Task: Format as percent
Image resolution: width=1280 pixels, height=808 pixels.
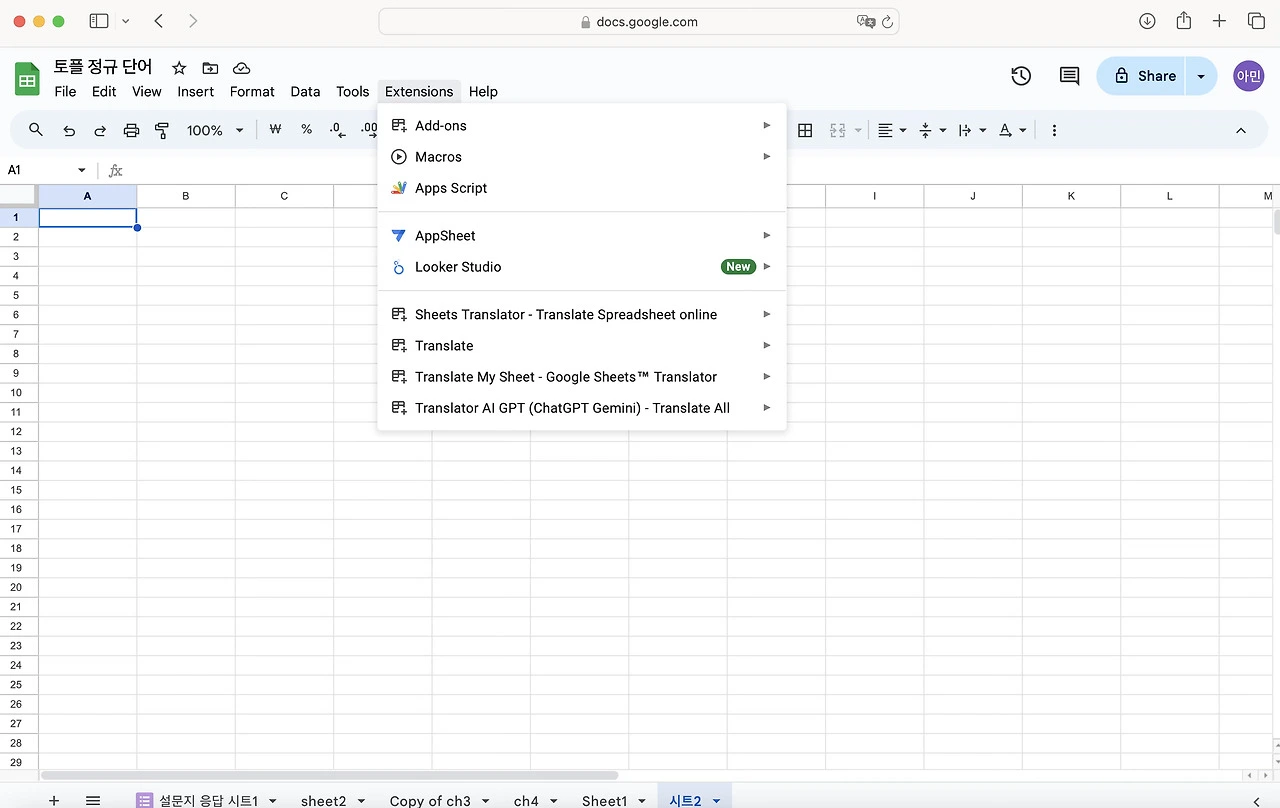Action: pyautogui.click(x=307, y=130)
